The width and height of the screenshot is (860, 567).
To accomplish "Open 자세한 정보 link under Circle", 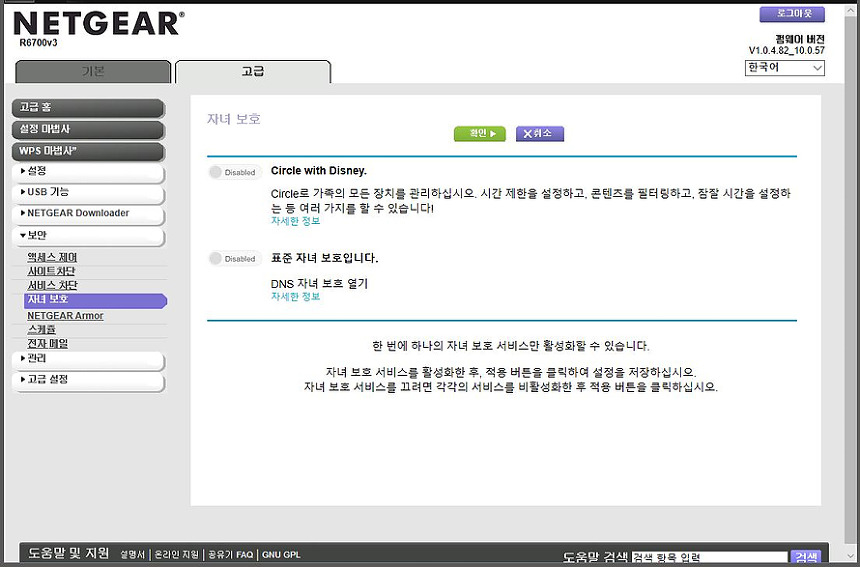I will 296,221.
